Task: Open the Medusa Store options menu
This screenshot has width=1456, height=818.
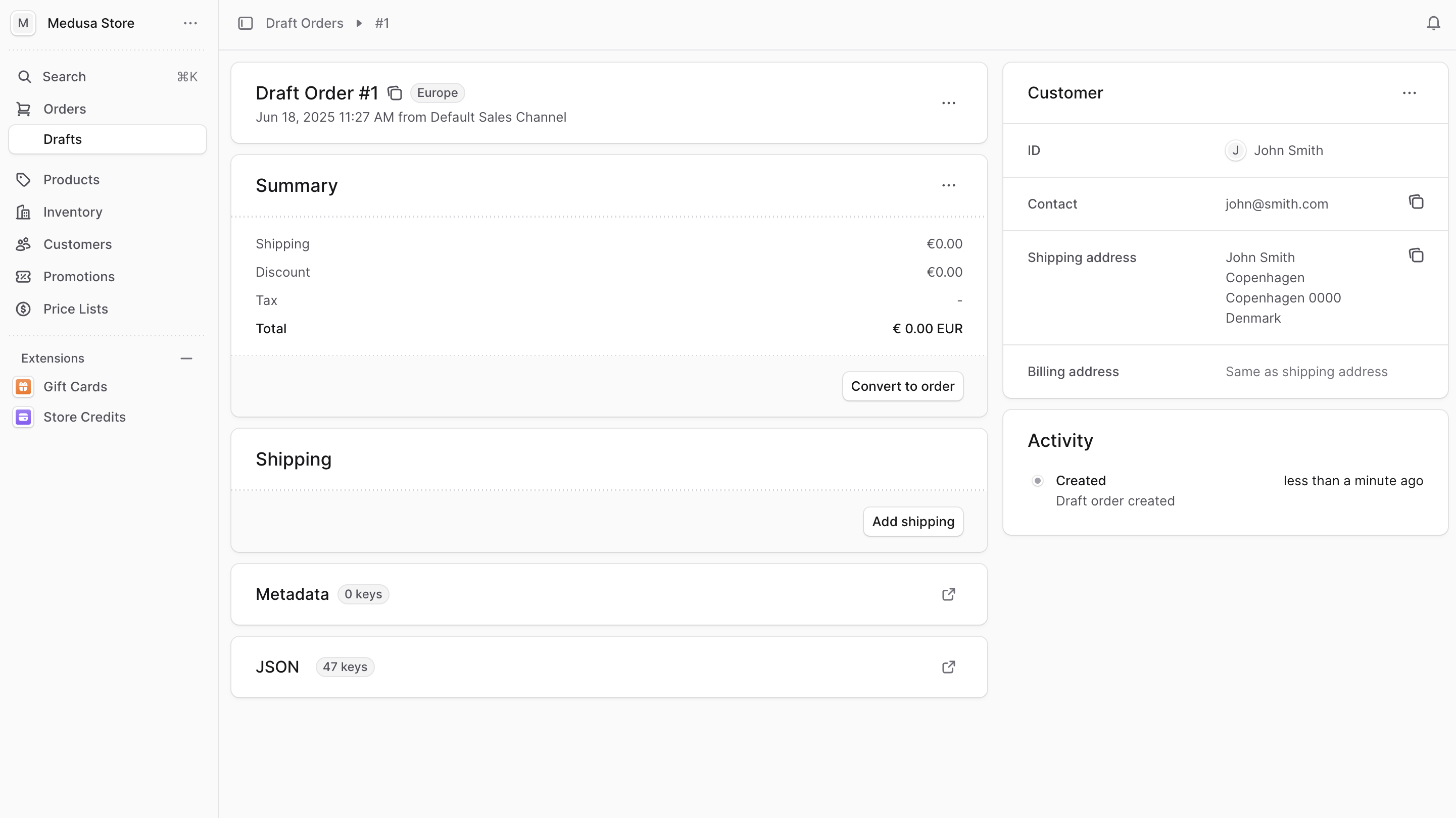Action: (190, 23)
